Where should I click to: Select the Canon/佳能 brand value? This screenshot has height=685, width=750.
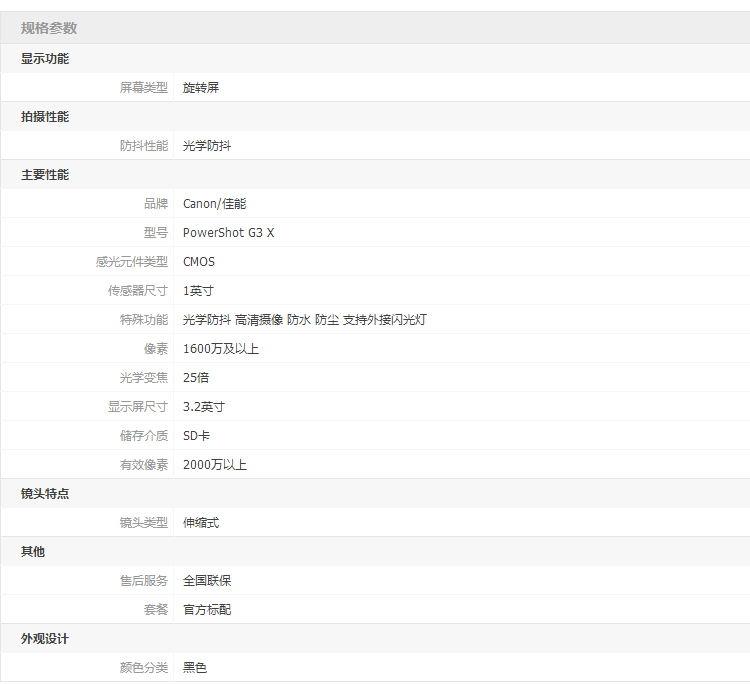pyautogui.click(x=214, y=204)
